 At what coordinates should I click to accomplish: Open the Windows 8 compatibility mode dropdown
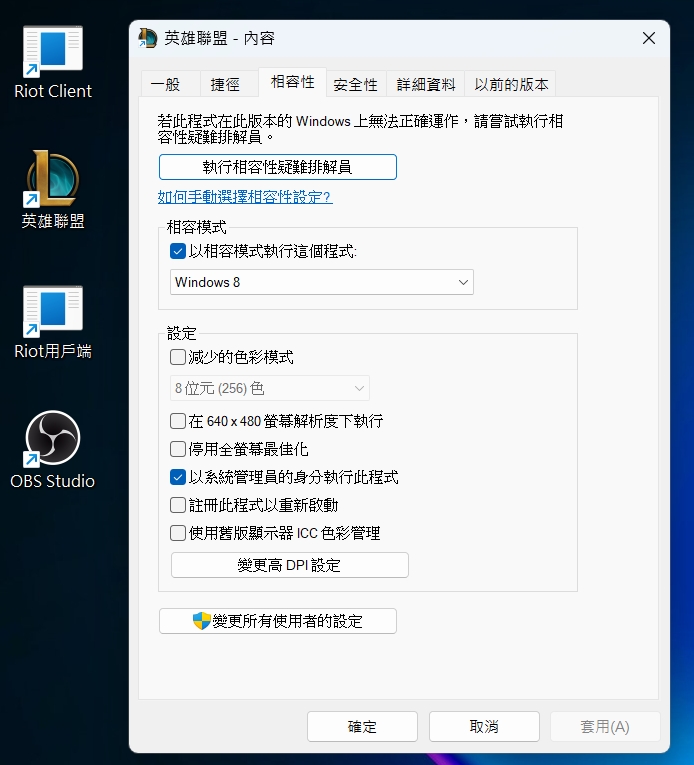[322, 282]
